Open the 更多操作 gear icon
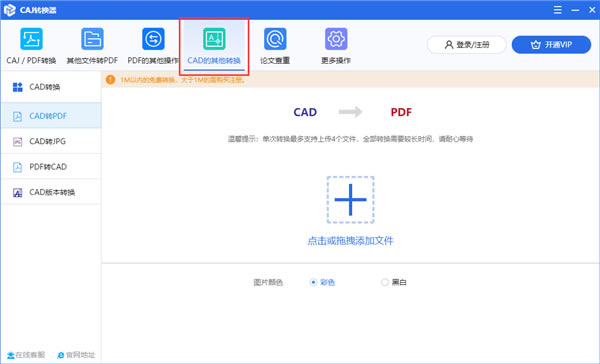The width and height of the screenshot is (600, 364). [336, 39]
